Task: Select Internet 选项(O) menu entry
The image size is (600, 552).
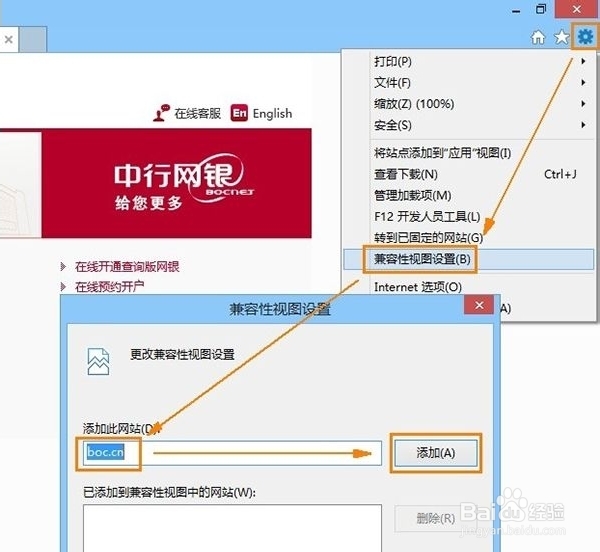Action: [417, 287]
